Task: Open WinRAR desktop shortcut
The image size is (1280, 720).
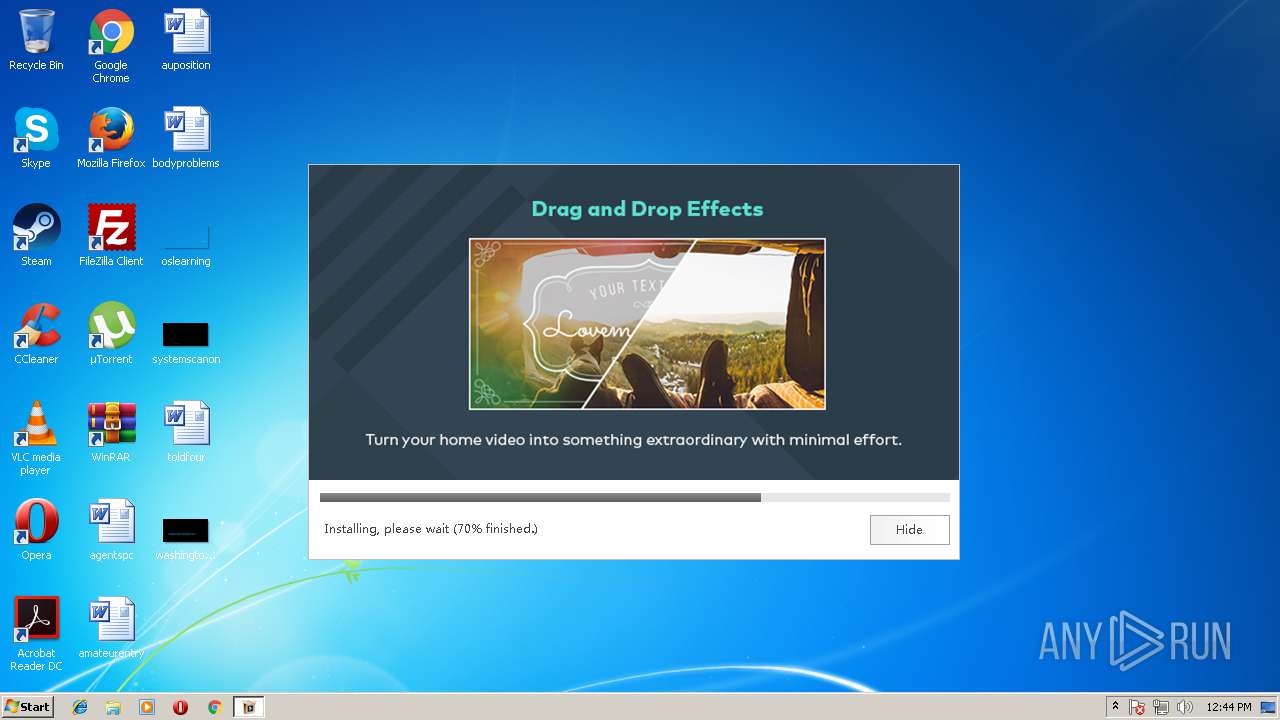Action: click(x=111, y=433)
